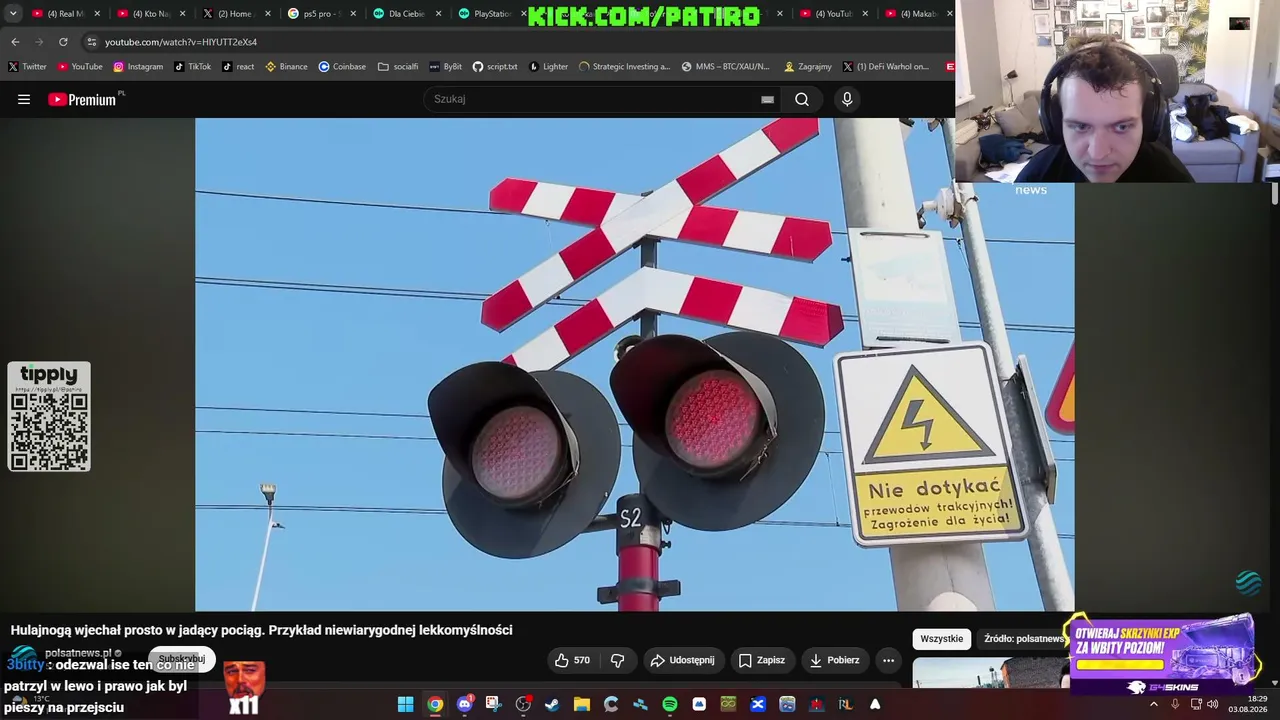Open Steam from the taskbar
This screenshot has height=720, width=1280.
click(x=552, y=705)
